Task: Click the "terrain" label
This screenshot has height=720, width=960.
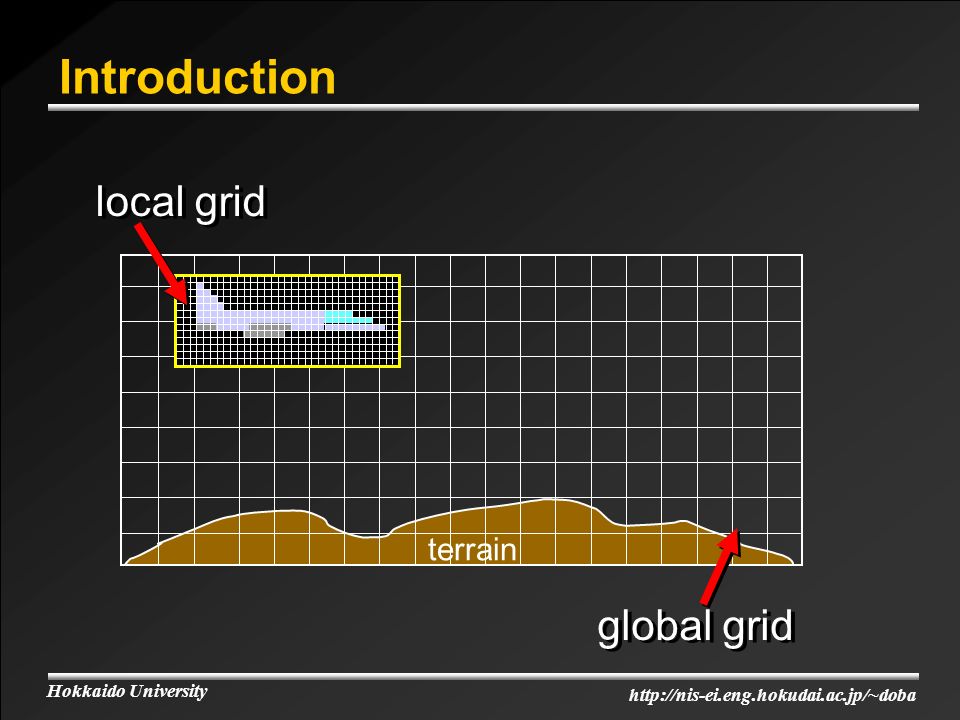Action: [x=471, y=549]
